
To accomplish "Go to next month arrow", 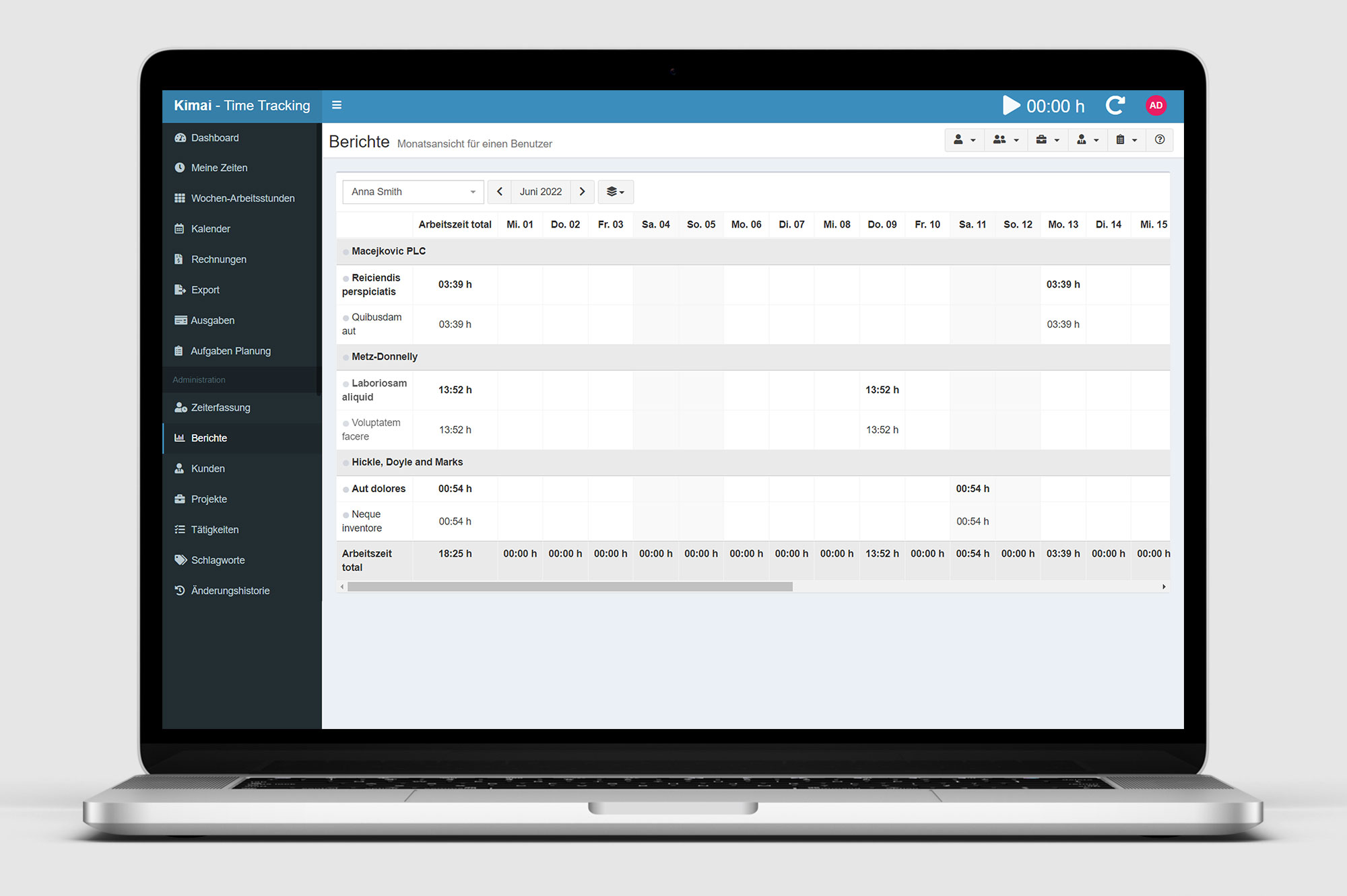I will pos(582,192).
